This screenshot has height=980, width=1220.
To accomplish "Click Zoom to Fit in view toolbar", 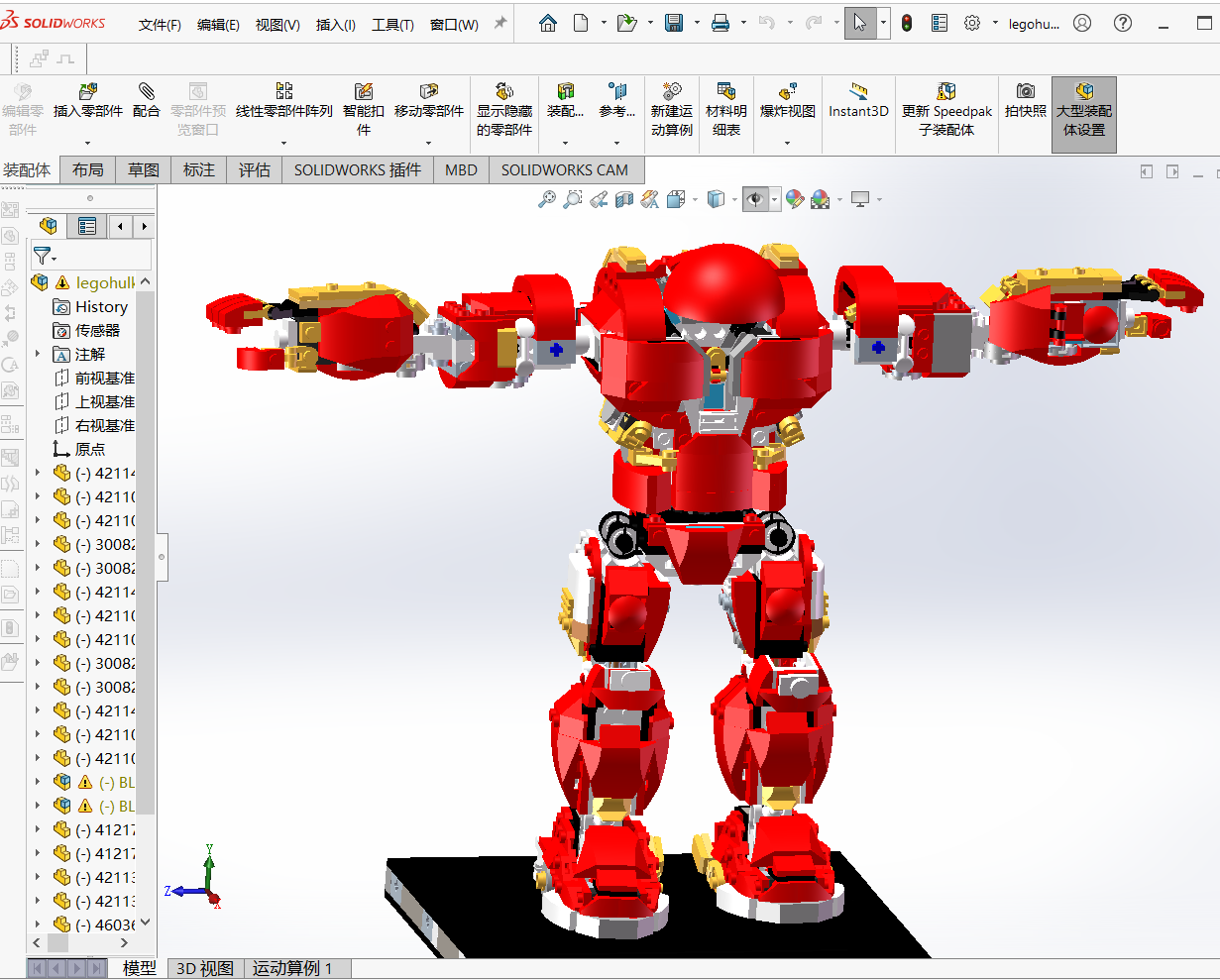I will coord(547,199).
